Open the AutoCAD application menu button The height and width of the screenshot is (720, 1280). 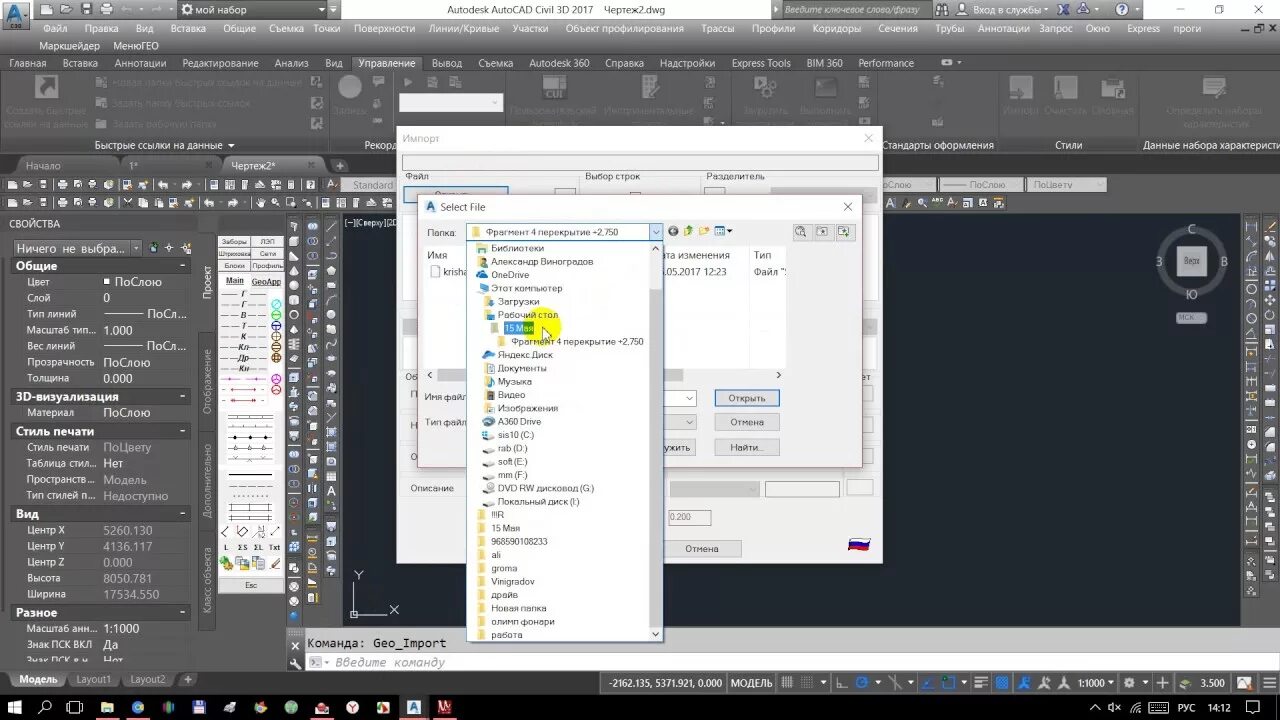point(17,14)
